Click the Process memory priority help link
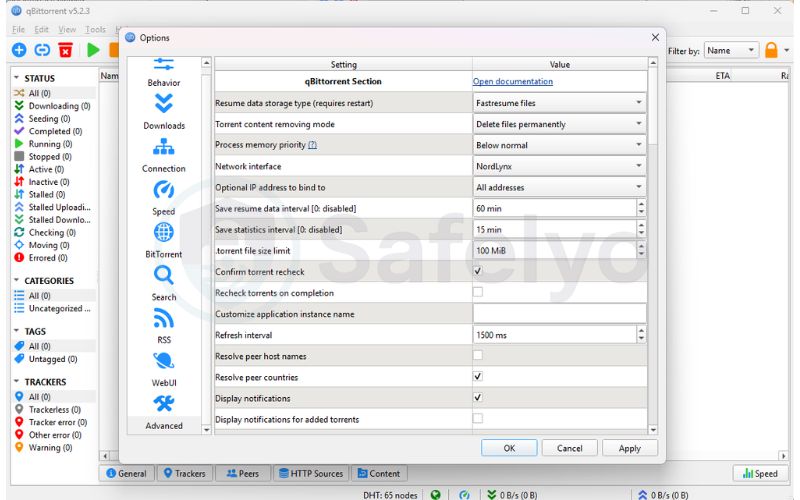 (x=312, y=145)
